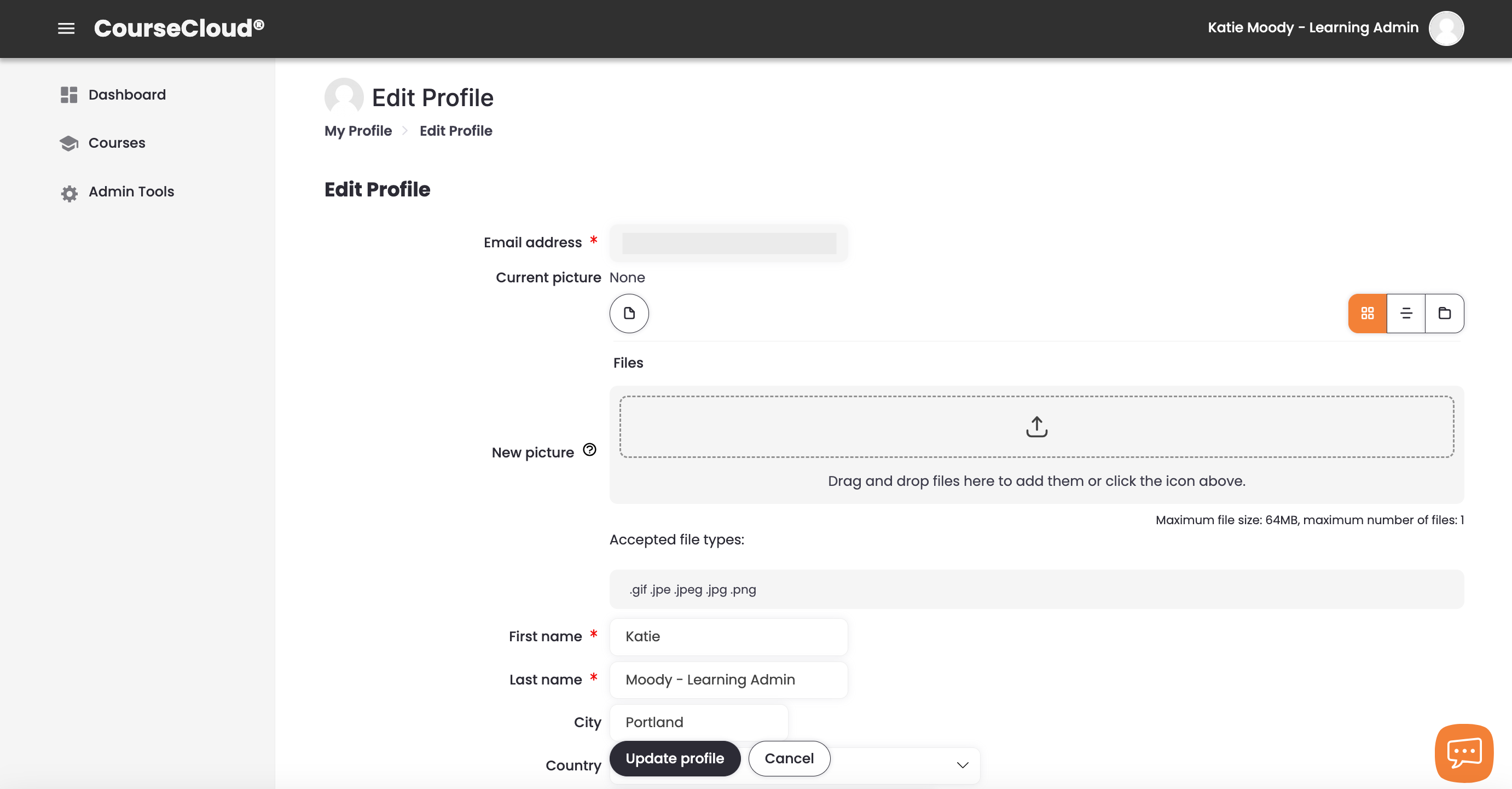The image size is (1512, 789).
Task: Click the Last name field
Action: pyautogui.click(x=728, y=680)
